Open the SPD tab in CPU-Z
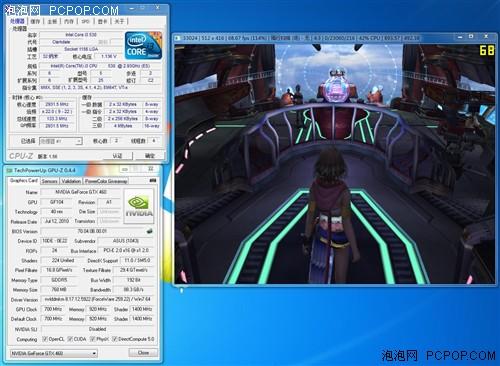 (x=85, y=21)
